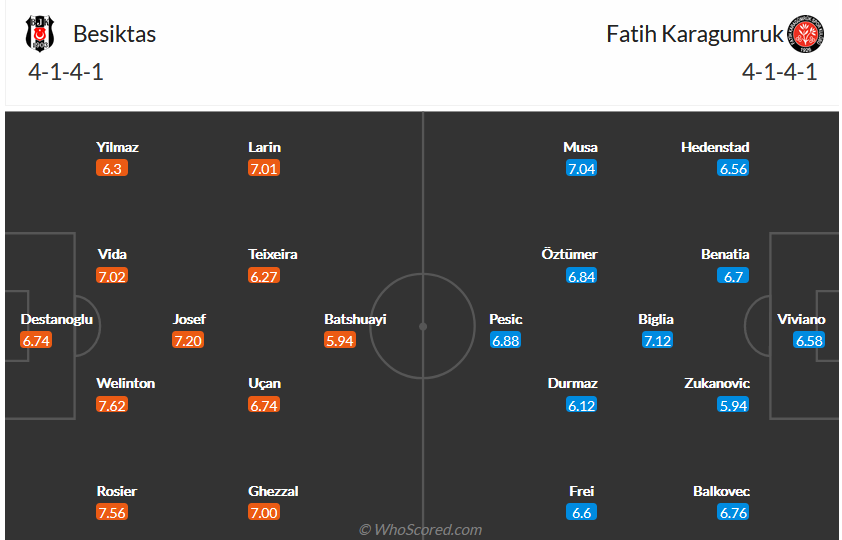Screen dimensions: 842x540
Task: Click Josef's 7.20 rating badge
Action: point(189,341)
